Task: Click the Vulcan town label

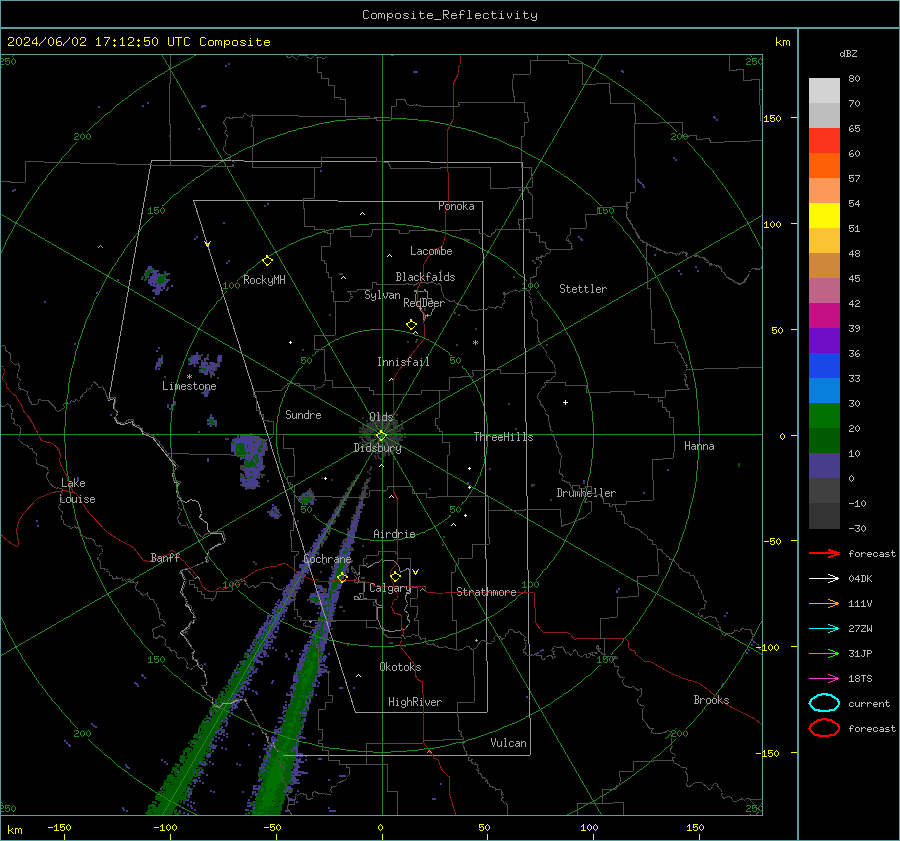Action: coord(509,743)
